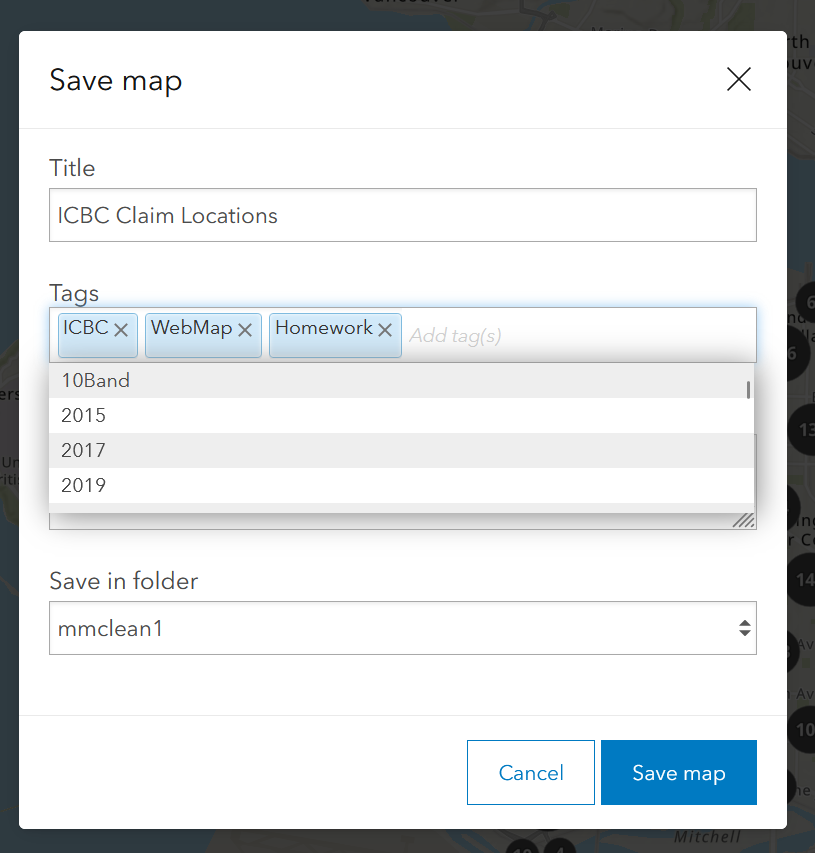Viewport: 815px width, 853px height.
Task: Select the Homework tag chip label
Action: click(x=324, y=327)
